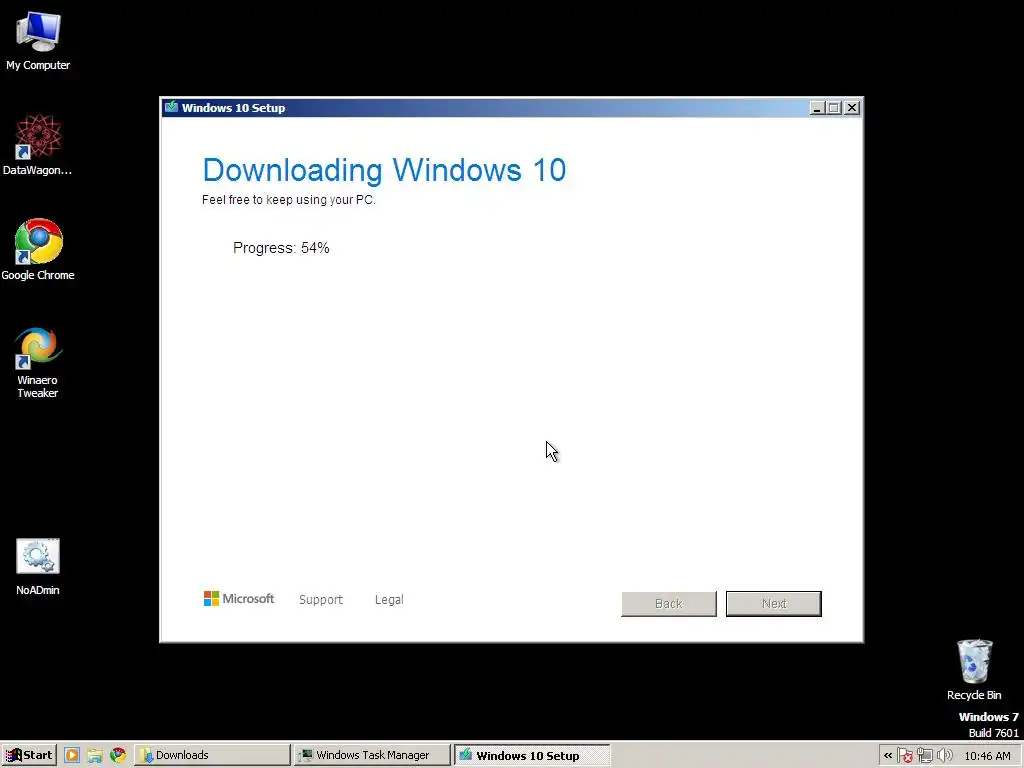
Task: Launch Windows Media Player from quick launch
Action: tap(72, 756)
